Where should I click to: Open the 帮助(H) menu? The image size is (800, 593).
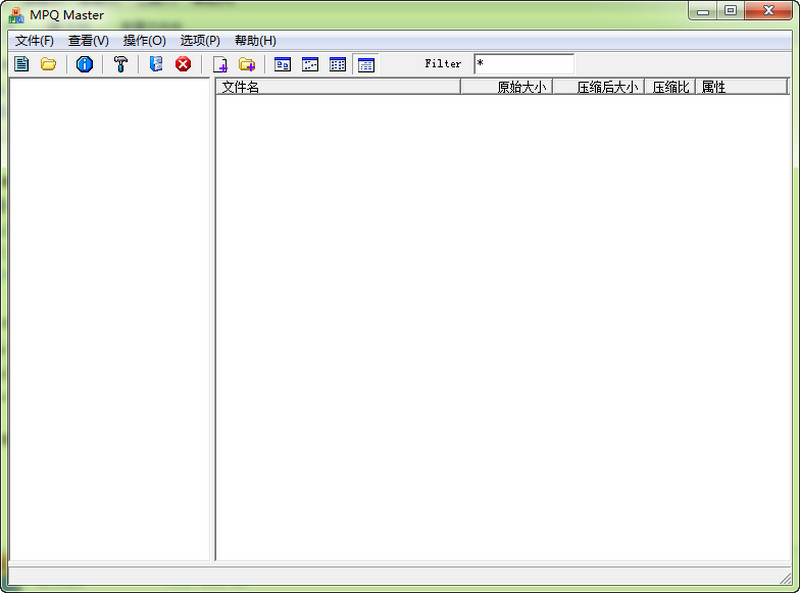tap(255, 40)
